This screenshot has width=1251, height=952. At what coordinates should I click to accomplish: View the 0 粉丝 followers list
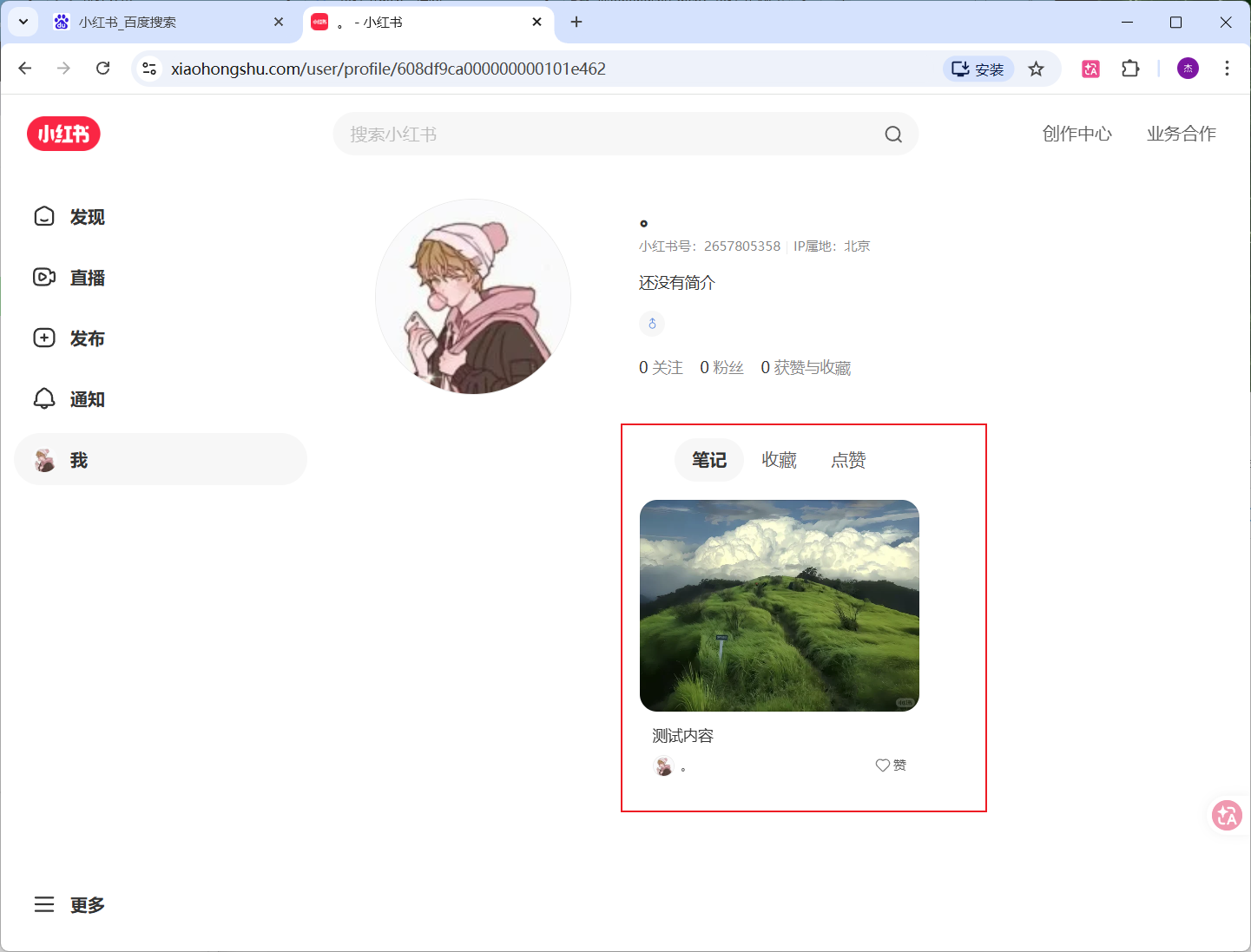(x=721, y=368)
